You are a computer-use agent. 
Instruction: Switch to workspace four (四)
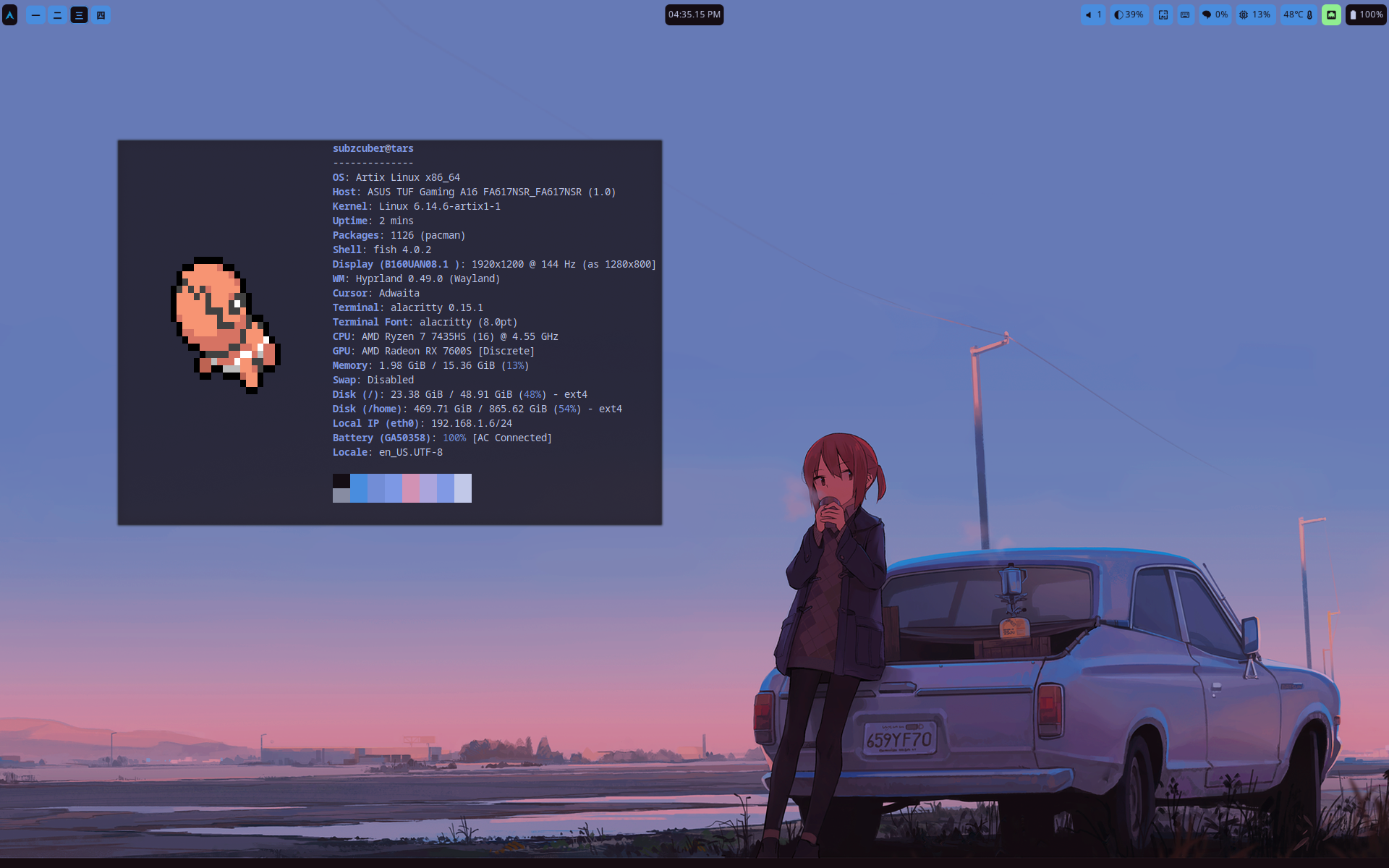point(101,14)
